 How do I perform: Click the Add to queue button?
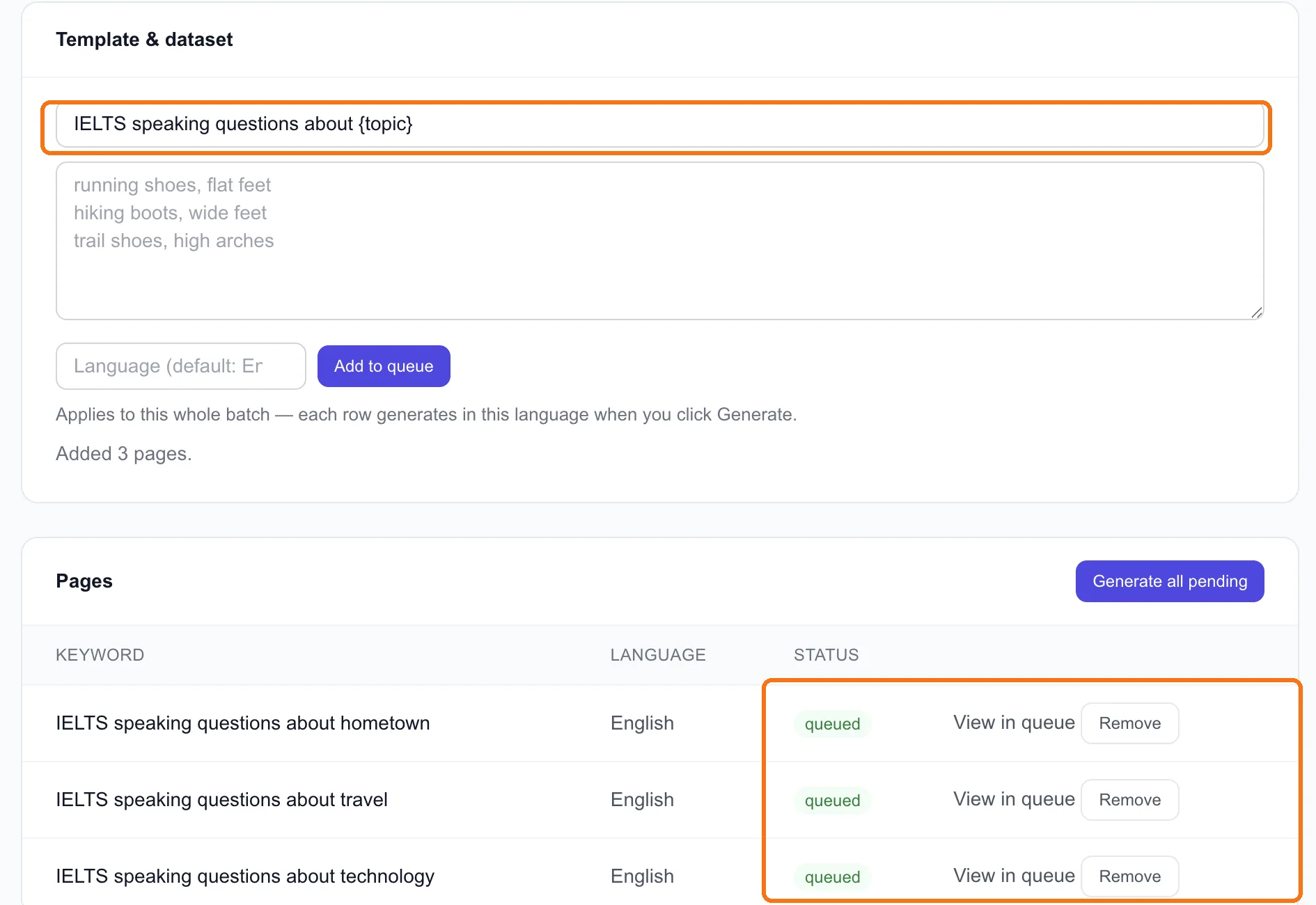pyautogui.click(x=384, y=366)
